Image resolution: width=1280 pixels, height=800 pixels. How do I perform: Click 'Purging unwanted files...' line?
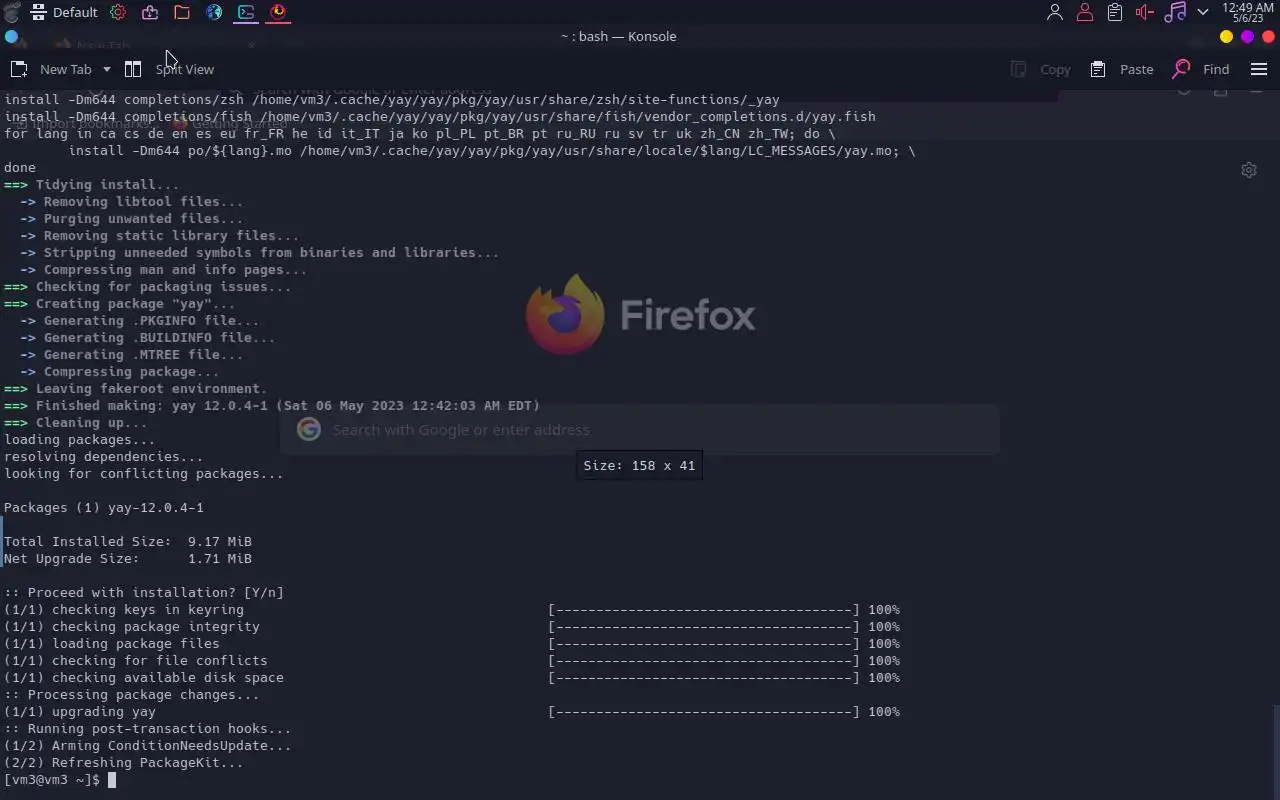click(x=132, y=219)
